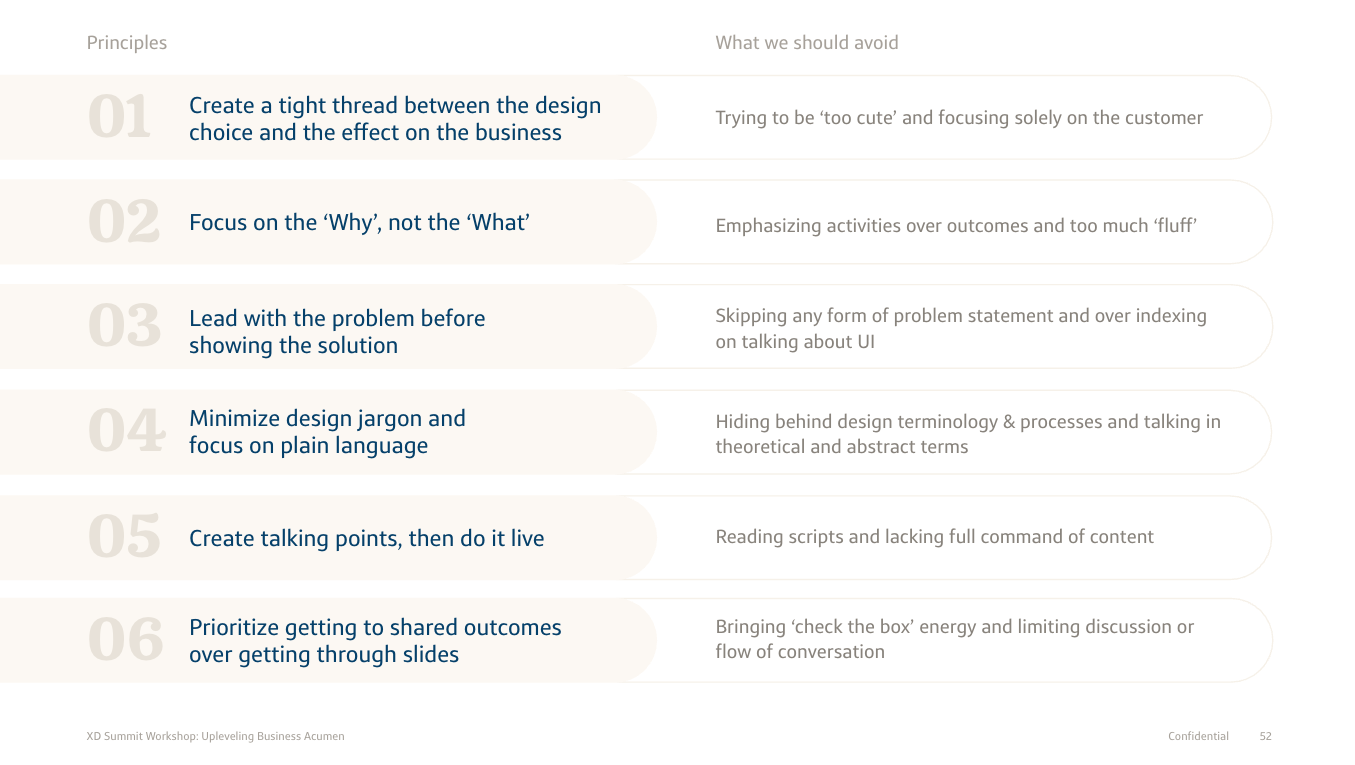The image size is (1355, 765).
Task: Click 'Lead with the problem' principle text
Action: click(x=337, y=332)
